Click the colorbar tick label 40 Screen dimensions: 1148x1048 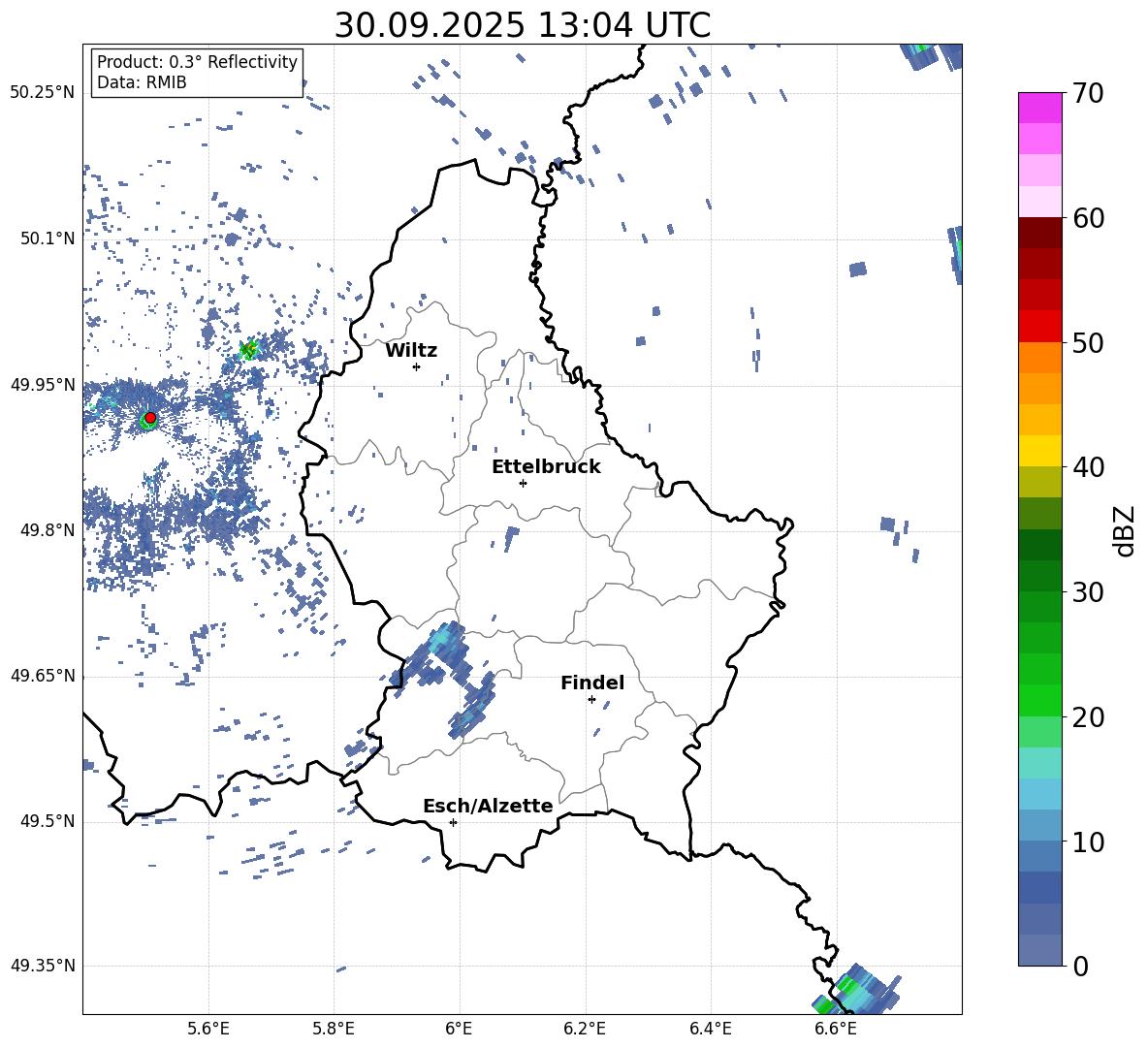click(x=1088, y=467)
